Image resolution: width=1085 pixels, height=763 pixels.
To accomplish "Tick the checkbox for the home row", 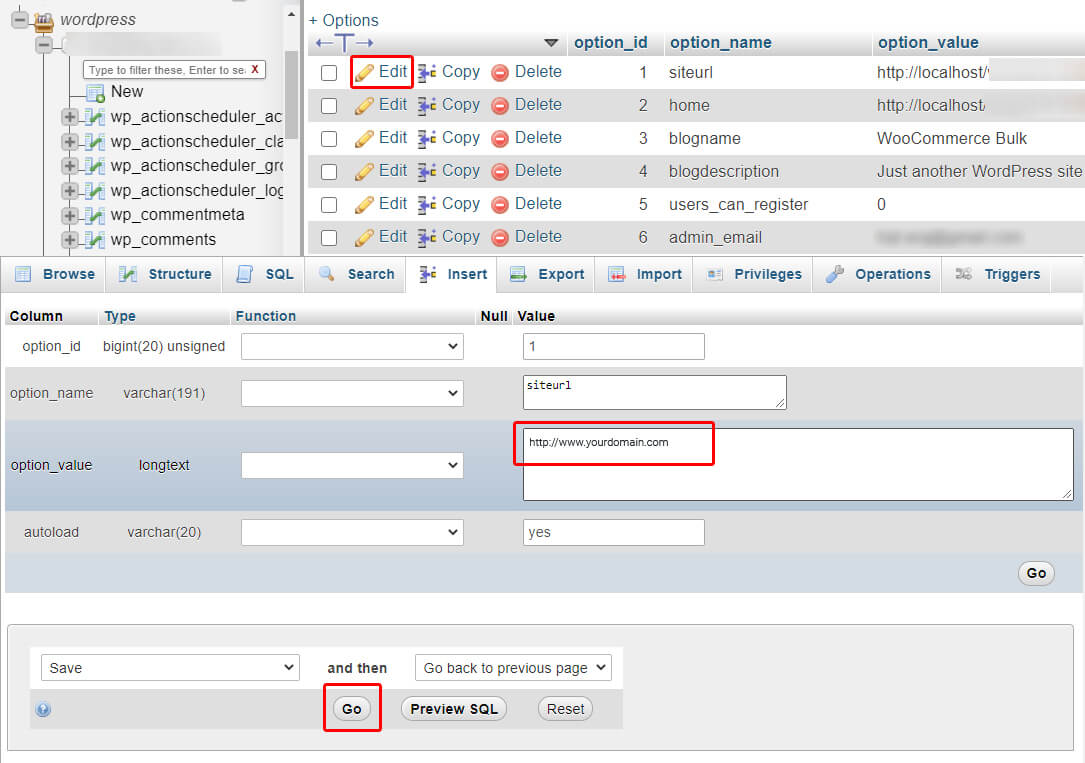I will (x=329, y=106).
